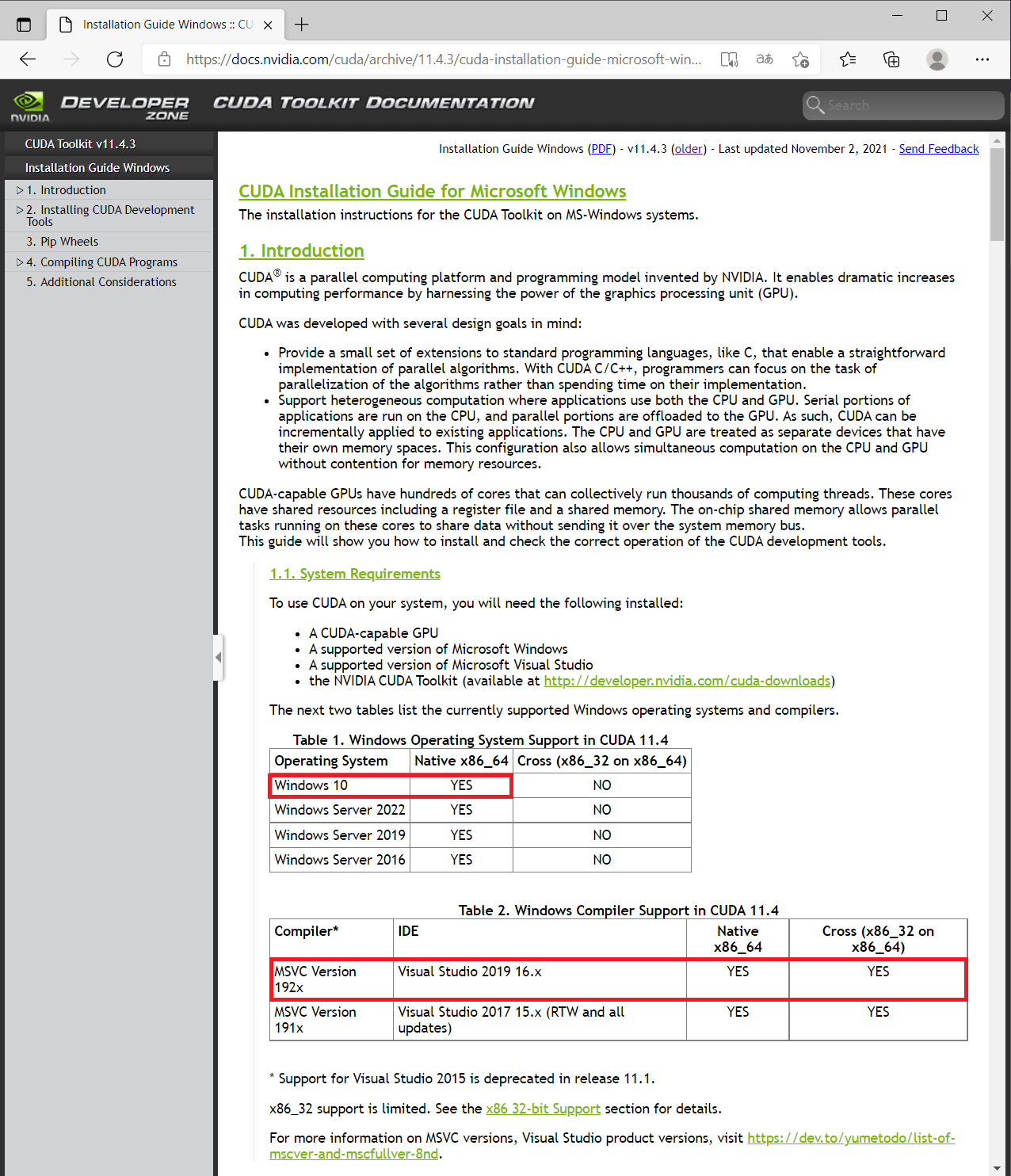Click the scrollbar up arrow
This screenshot has width=1011, height=1176.
[997, 140]
